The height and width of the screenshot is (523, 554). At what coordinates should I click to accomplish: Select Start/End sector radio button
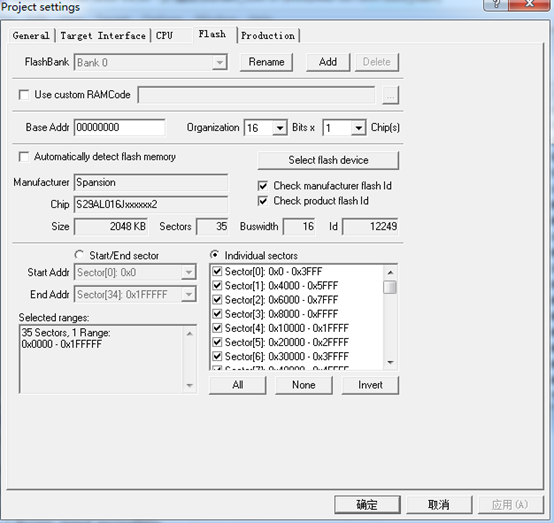point(79,255)
